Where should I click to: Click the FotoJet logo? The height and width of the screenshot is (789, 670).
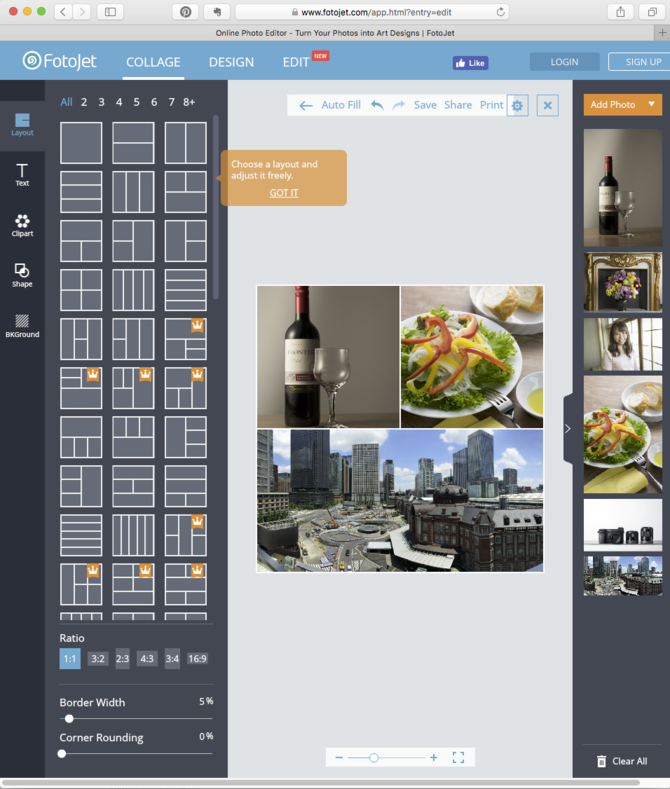(59, 61)
